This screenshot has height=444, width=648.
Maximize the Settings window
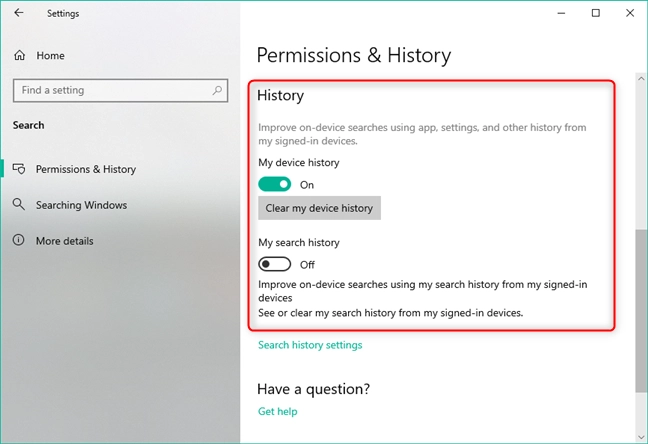point(596,13)
